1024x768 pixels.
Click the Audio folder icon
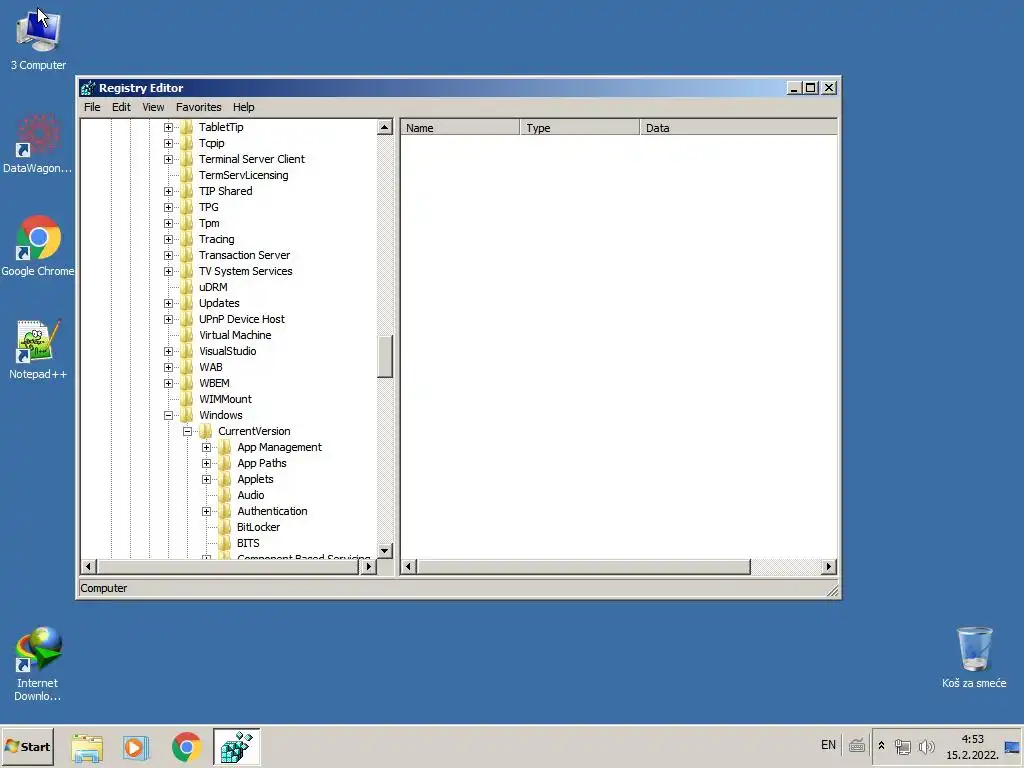[225, 495]
